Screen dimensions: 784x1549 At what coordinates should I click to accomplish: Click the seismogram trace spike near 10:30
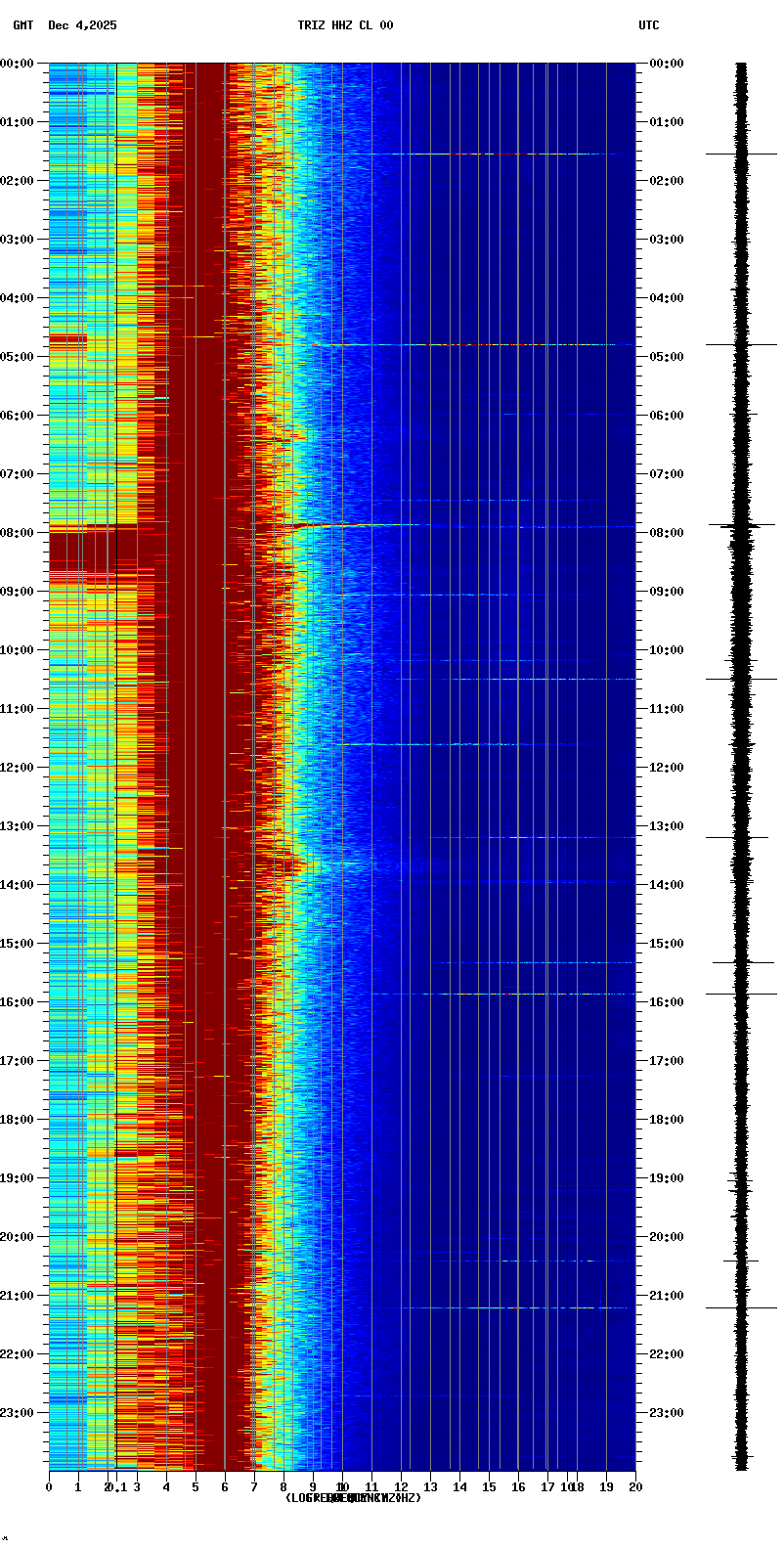[741, 679]
